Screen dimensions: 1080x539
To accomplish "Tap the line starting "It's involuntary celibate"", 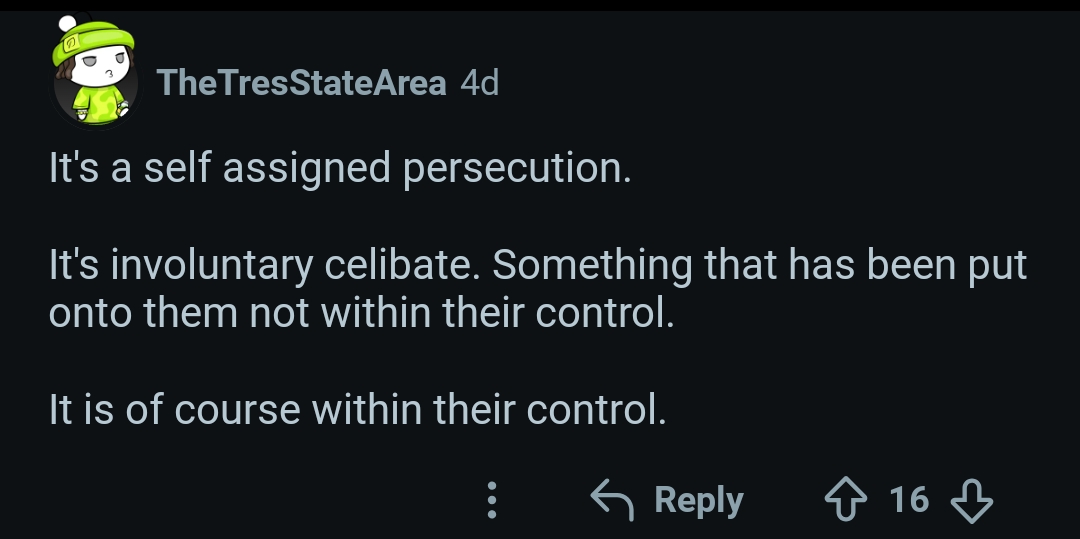I will 538,265.
